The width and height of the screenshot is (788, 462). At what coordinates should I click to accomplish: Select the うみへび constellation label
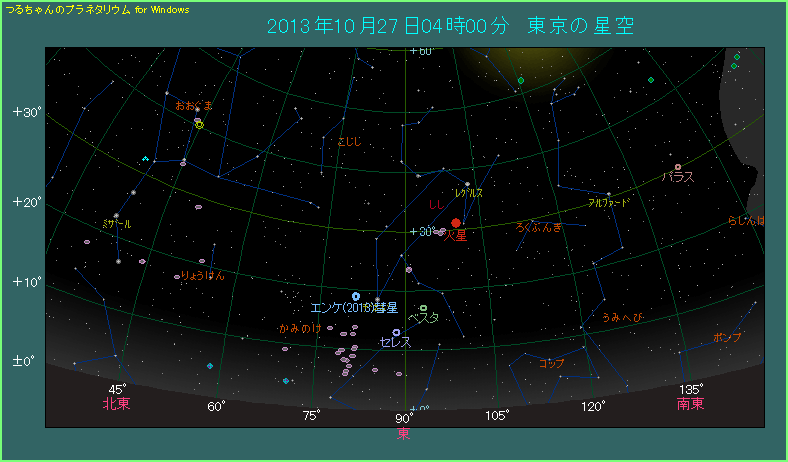[x=622, y=318]
